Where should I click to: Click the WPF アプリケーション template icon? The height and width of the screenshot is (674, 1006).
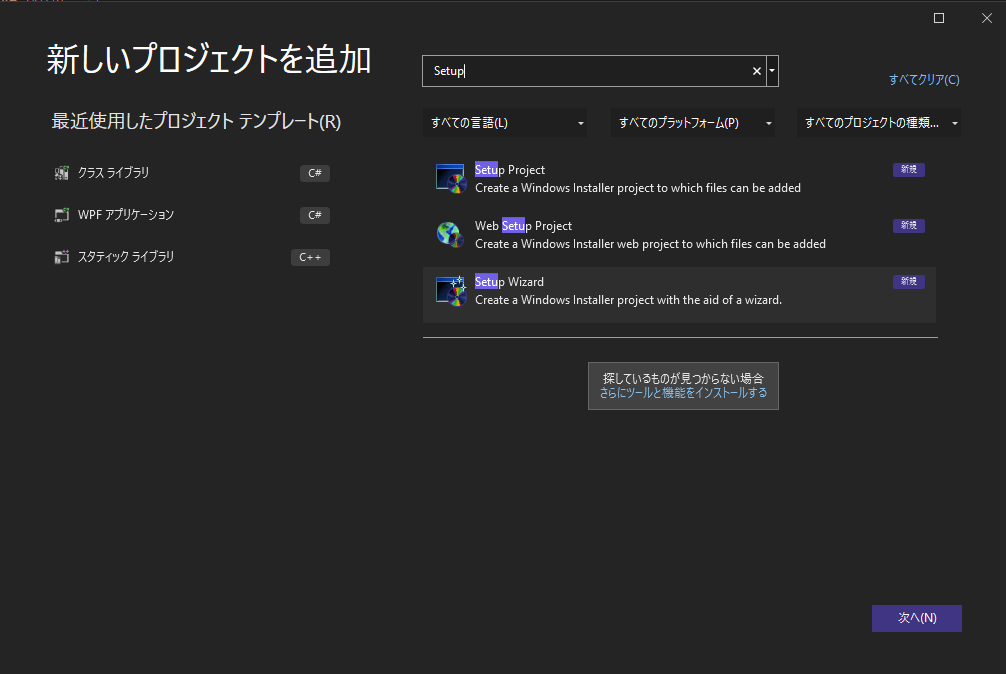62,214
